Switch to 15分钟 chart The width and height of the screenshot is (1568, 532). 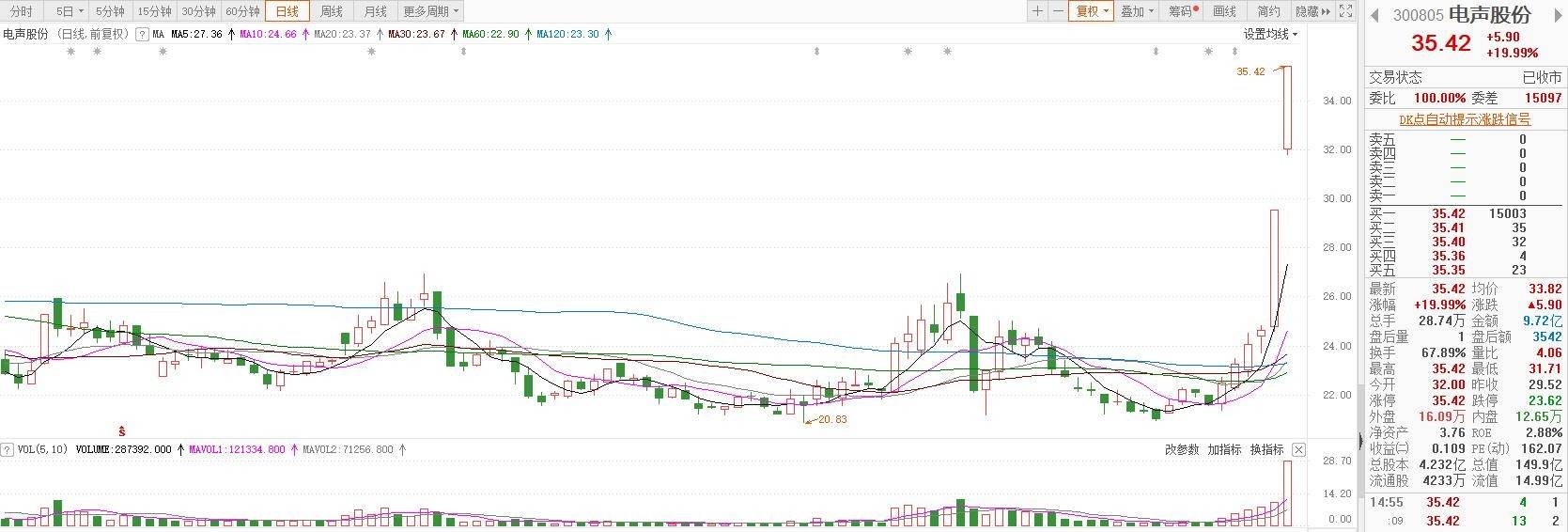point(154,11)
